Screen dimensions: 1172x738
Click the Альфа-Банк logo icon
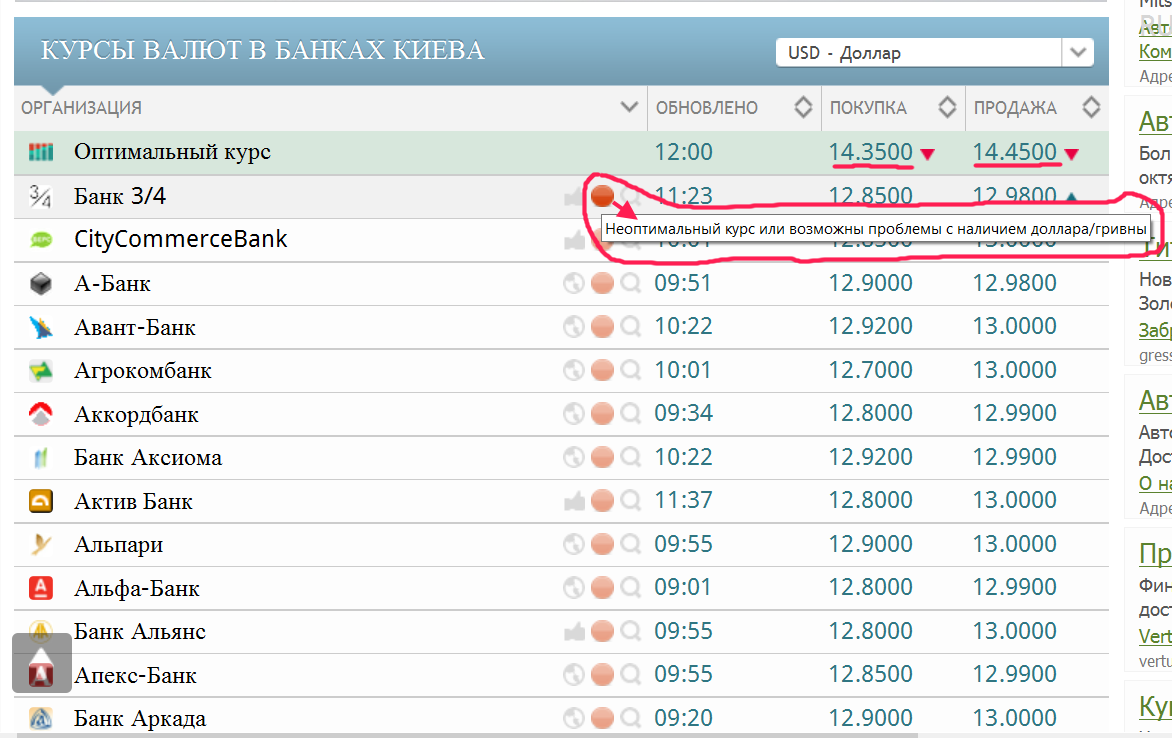pos(41,588)
